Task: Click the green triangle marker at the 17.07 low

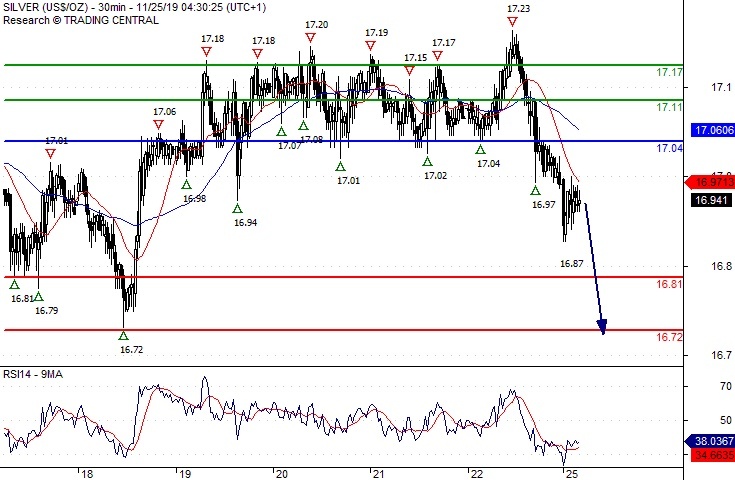Action: [281, 132]
